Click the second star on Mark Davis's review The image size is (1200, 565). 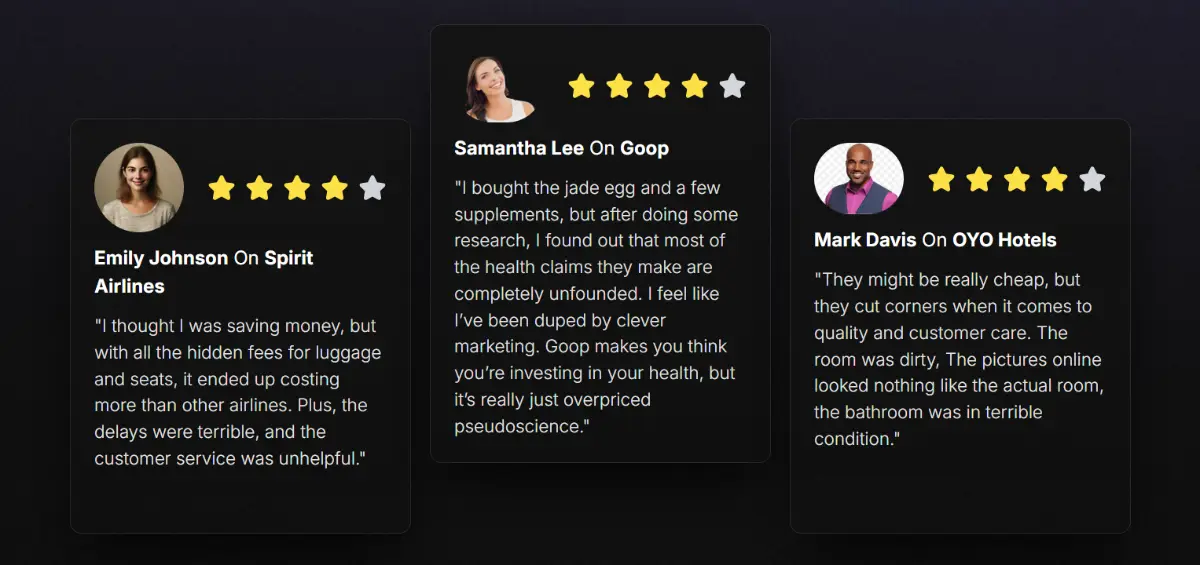pos(979,180)
